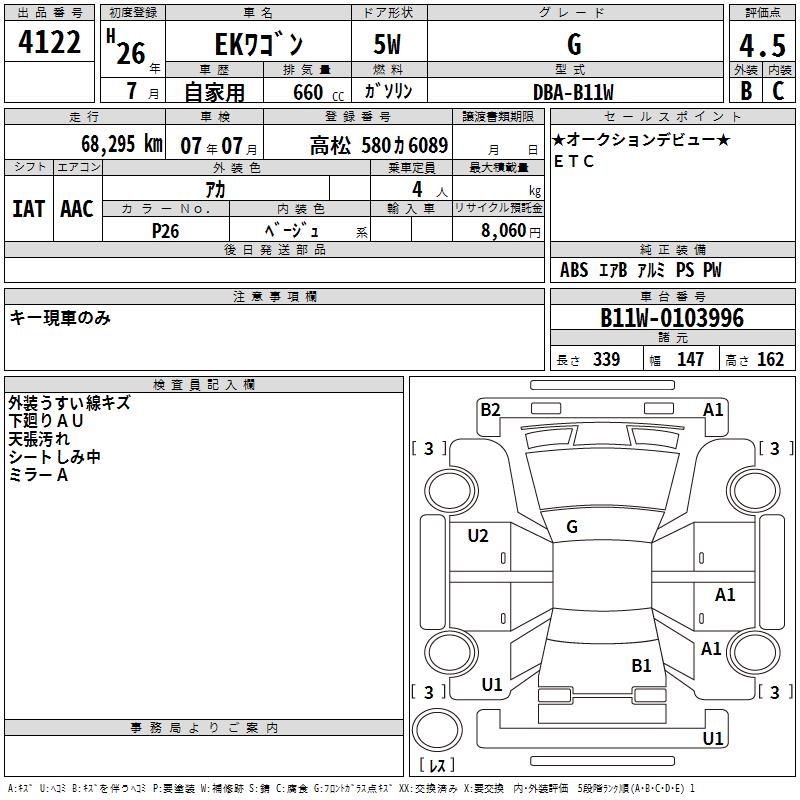The height and width of the screenshot is (800, 800).
Task: Click the 車検 expiry 07年07月
Action: [x=219, y=146]
